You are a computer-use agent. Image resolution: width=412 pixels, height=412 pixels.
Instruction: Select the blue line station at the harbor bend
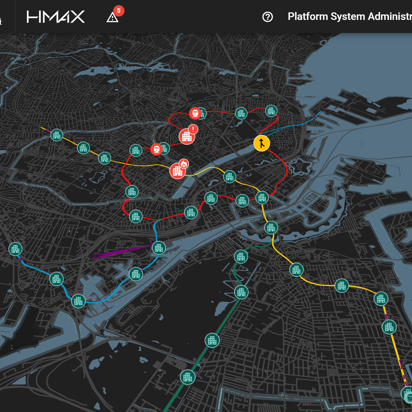point(78,301)
